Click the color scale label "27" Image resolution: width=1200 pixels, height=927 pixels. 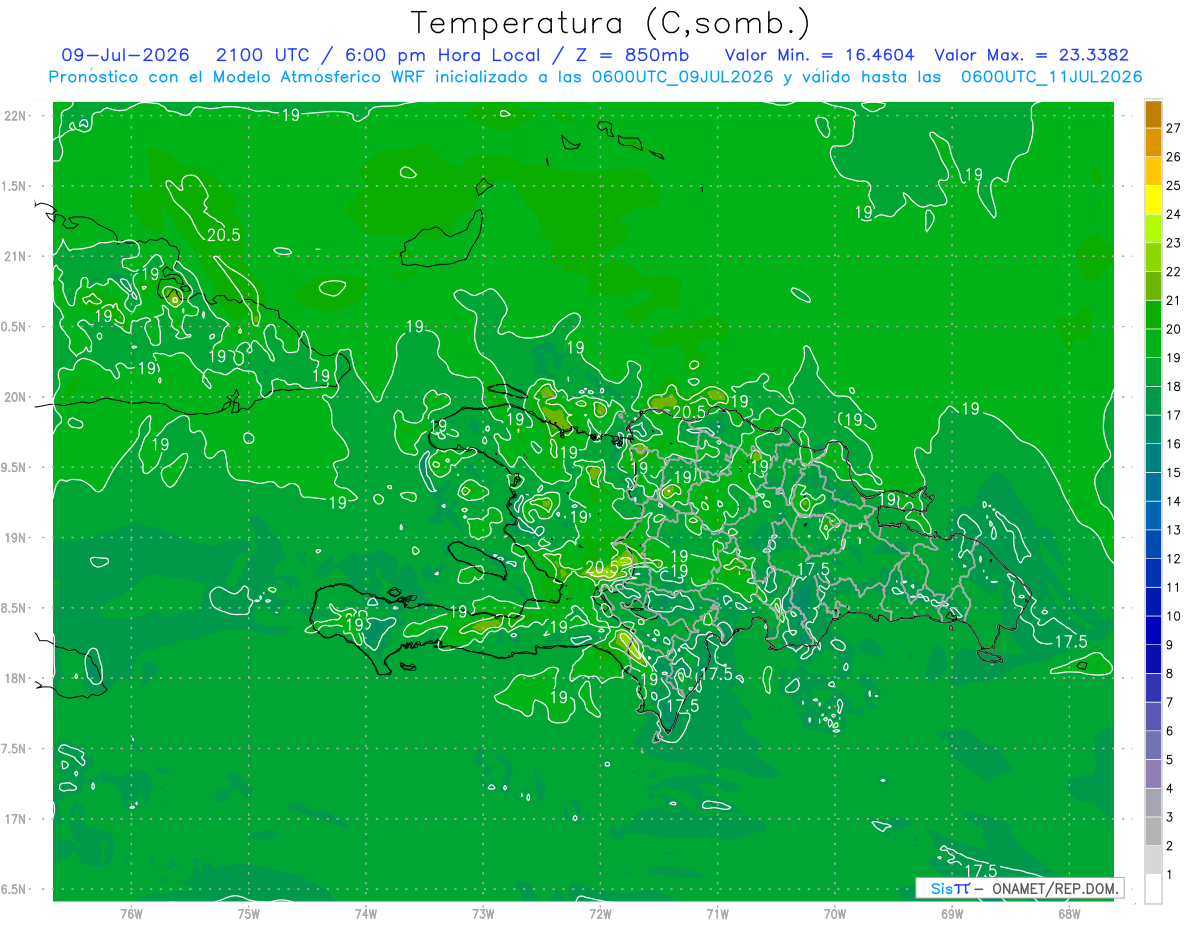pyautogui.click(x=1174, y=128)
